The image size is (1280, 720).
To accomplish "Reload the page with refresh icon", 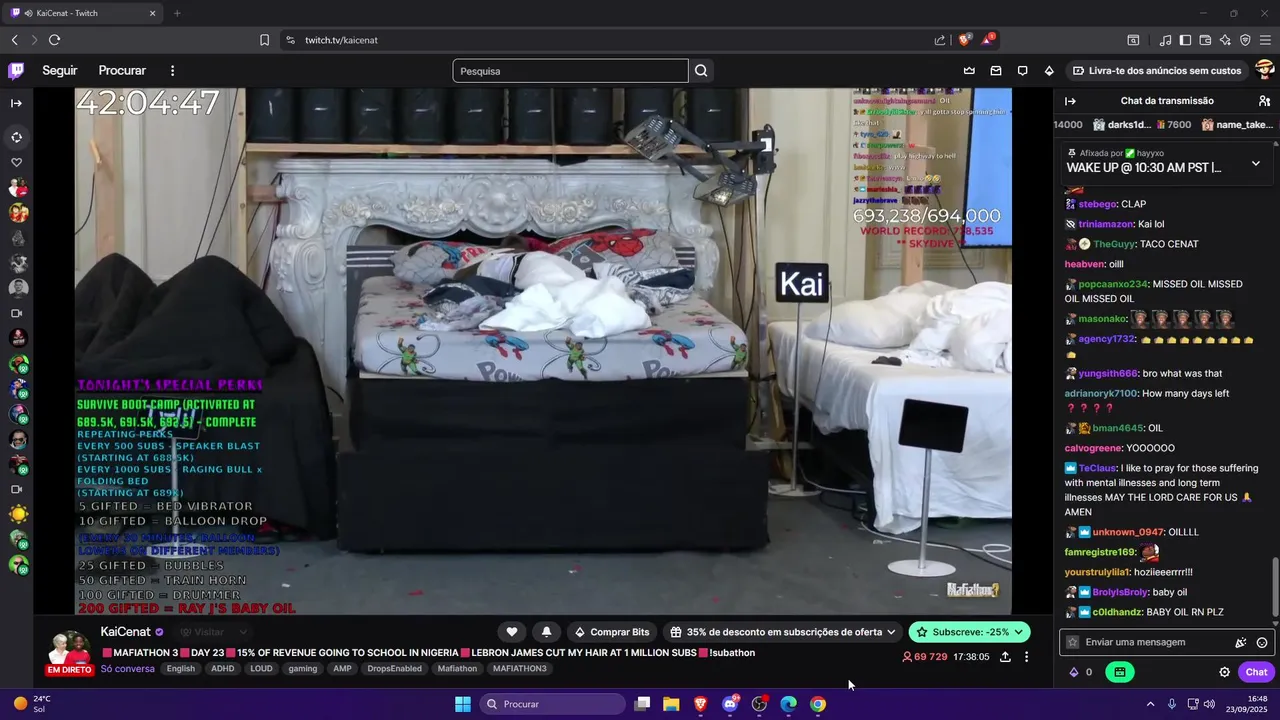I will 54,40.
